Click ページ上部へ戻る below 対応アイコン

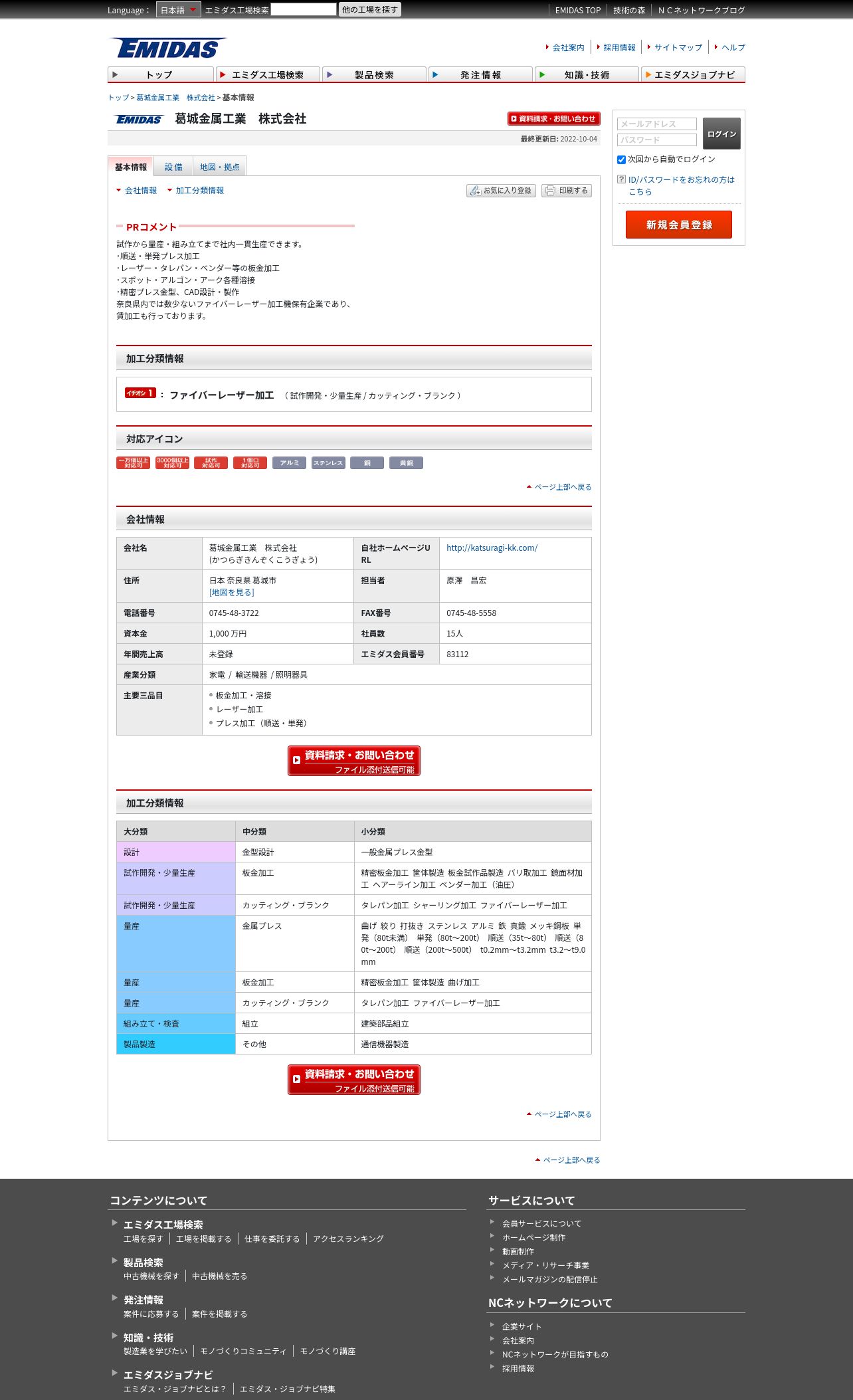coord(563,488)
